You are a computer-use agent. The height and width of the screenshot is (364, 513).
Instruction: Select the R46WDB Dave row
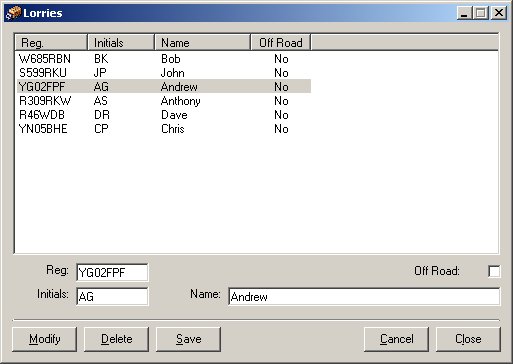[164, 115]
